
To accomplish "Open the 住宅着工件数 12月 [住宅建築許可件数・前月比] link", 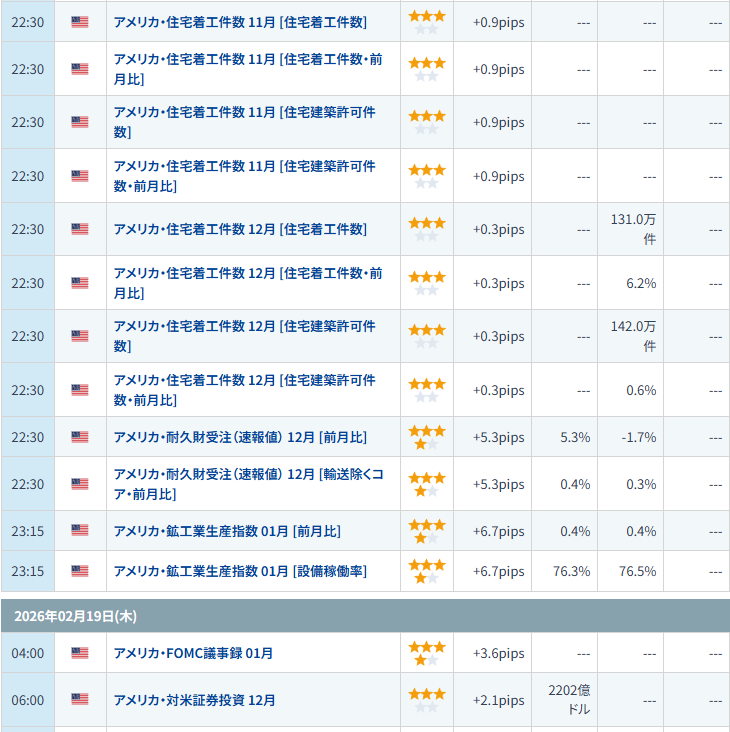I will [244, 390].
